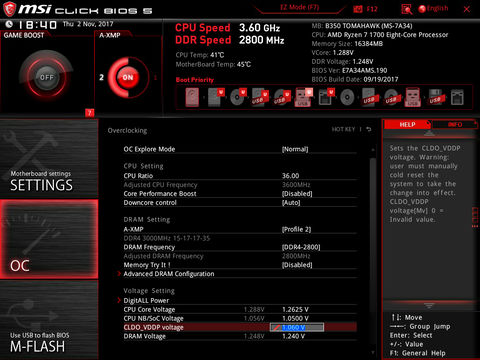Change Memory Try It ! [Disabled] option
480x360 pixels.
[x=240, y=265]
